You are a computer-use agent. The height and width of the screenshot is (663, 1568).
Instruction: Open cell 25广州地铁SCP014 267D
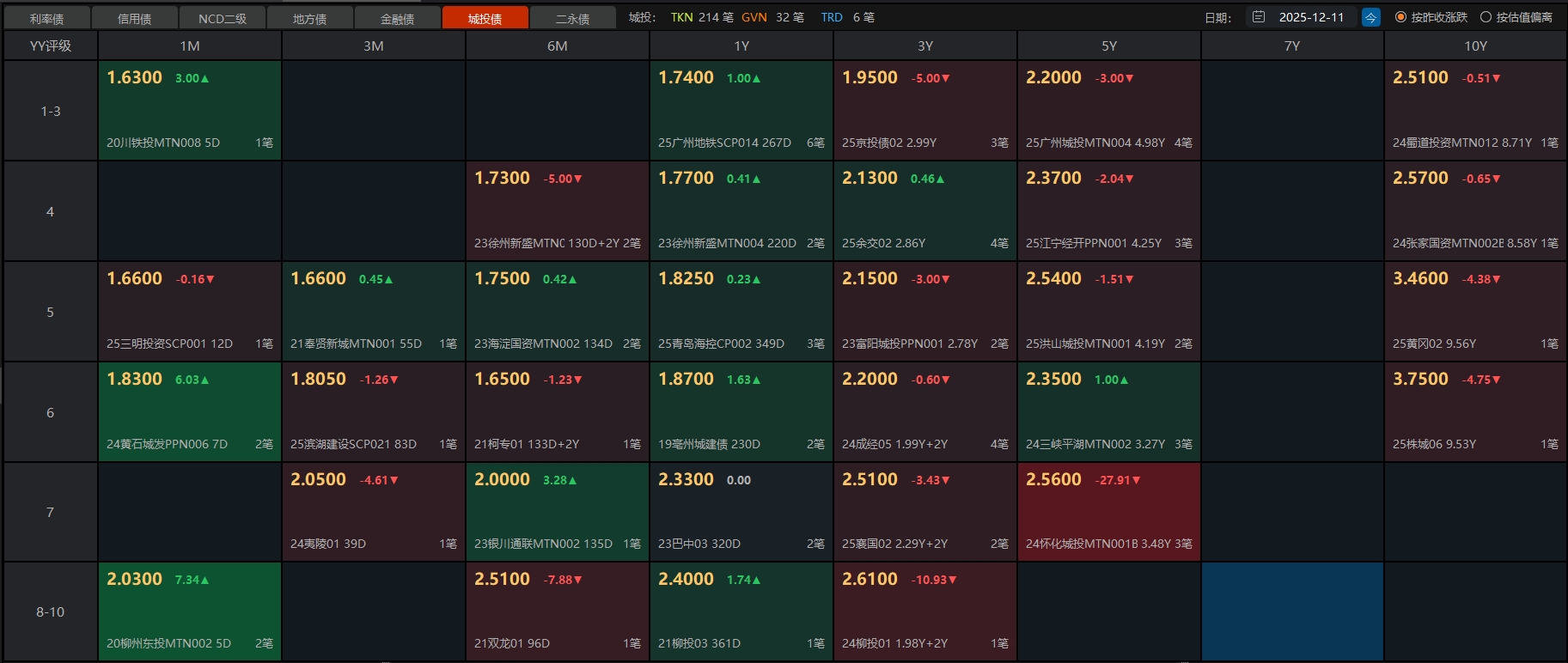(x=741, y=111)
